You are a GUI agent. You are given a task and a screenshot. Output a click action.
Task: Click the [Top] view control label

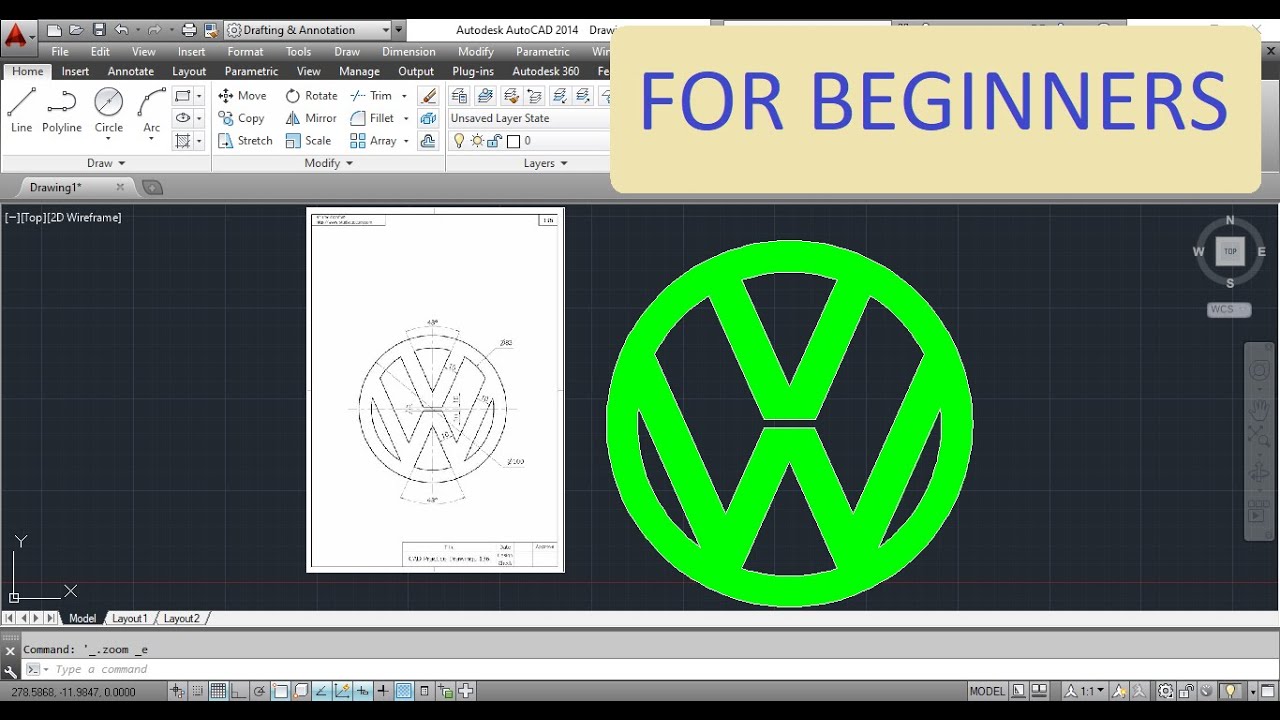pos(33,217)
